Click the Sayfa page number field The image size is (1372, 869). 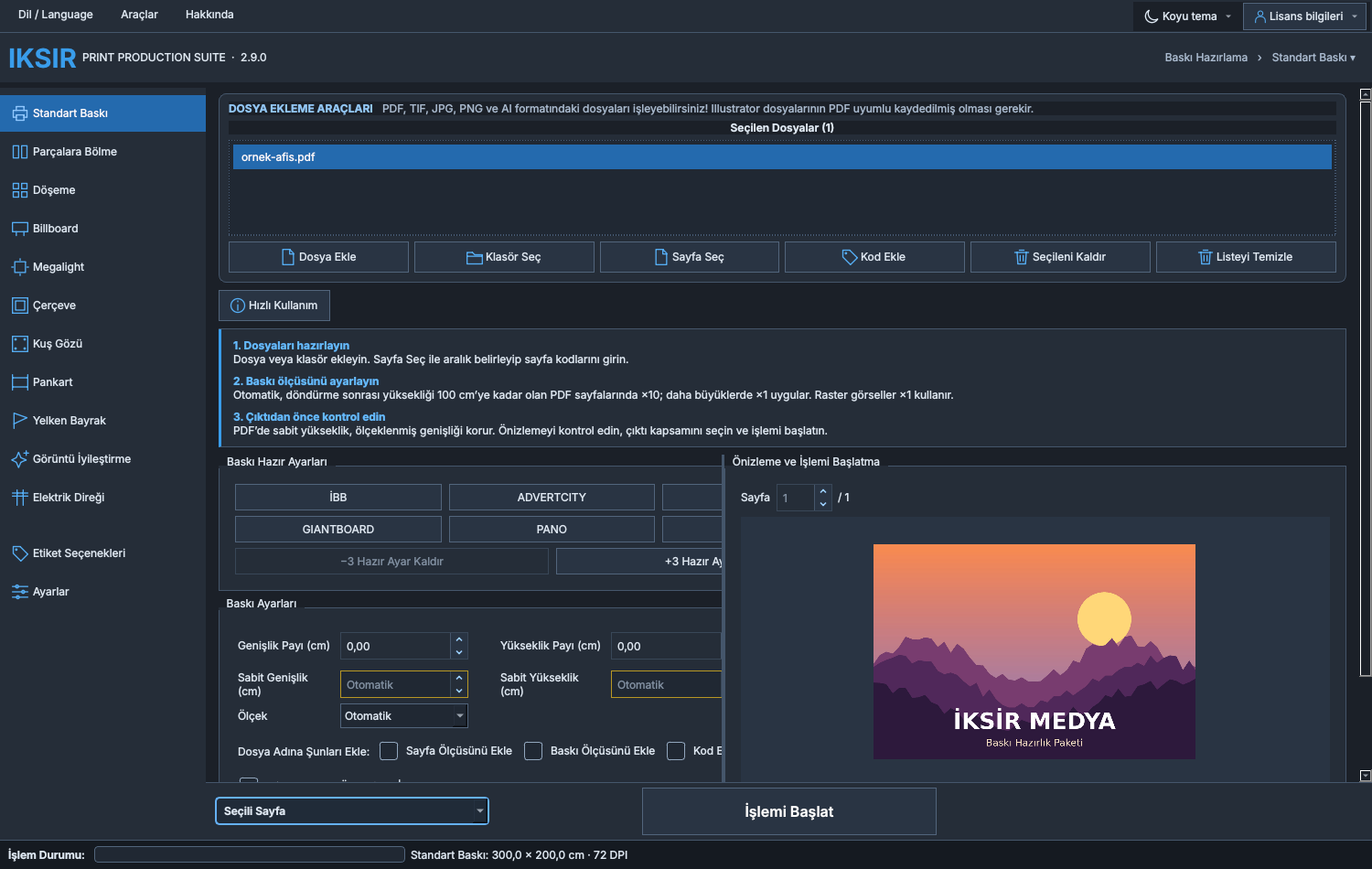point(795,498)
